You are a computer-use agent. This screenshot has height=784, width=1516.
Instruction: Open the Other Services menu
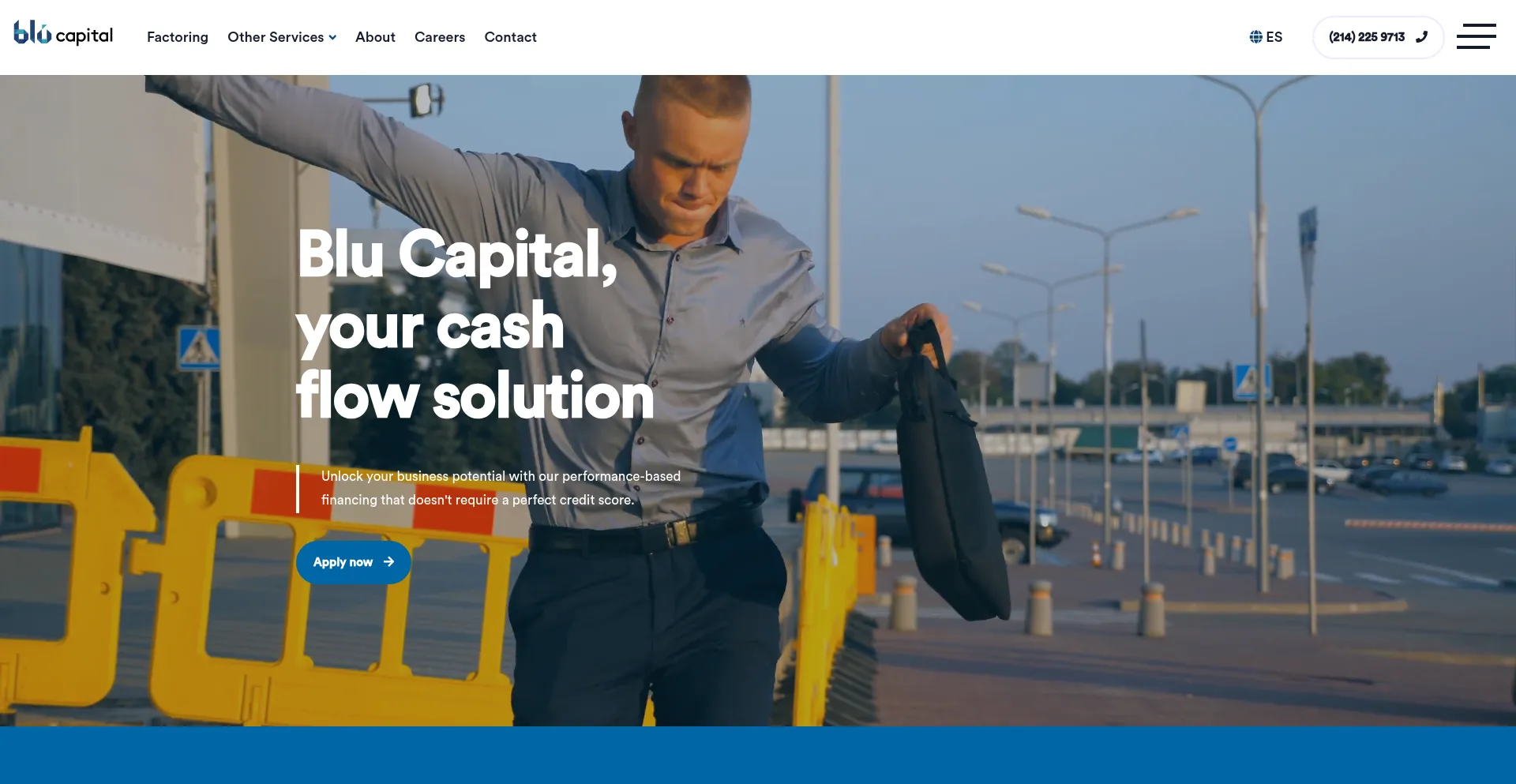[282, 37]
